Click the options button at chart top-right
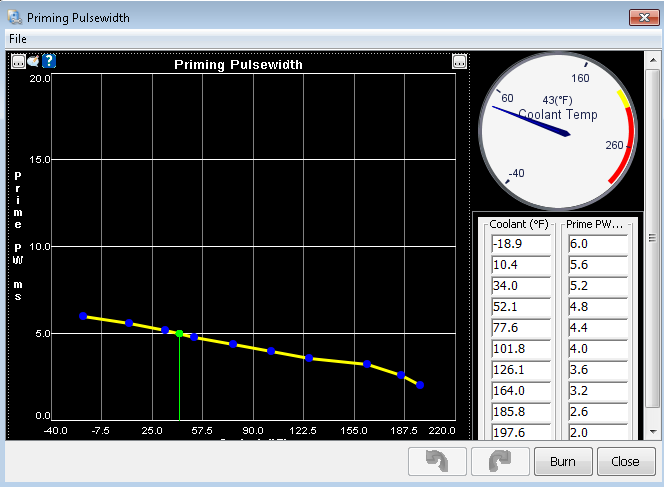Image resolution: width=664 pixels, height=487 pixels. coord(459,62)
